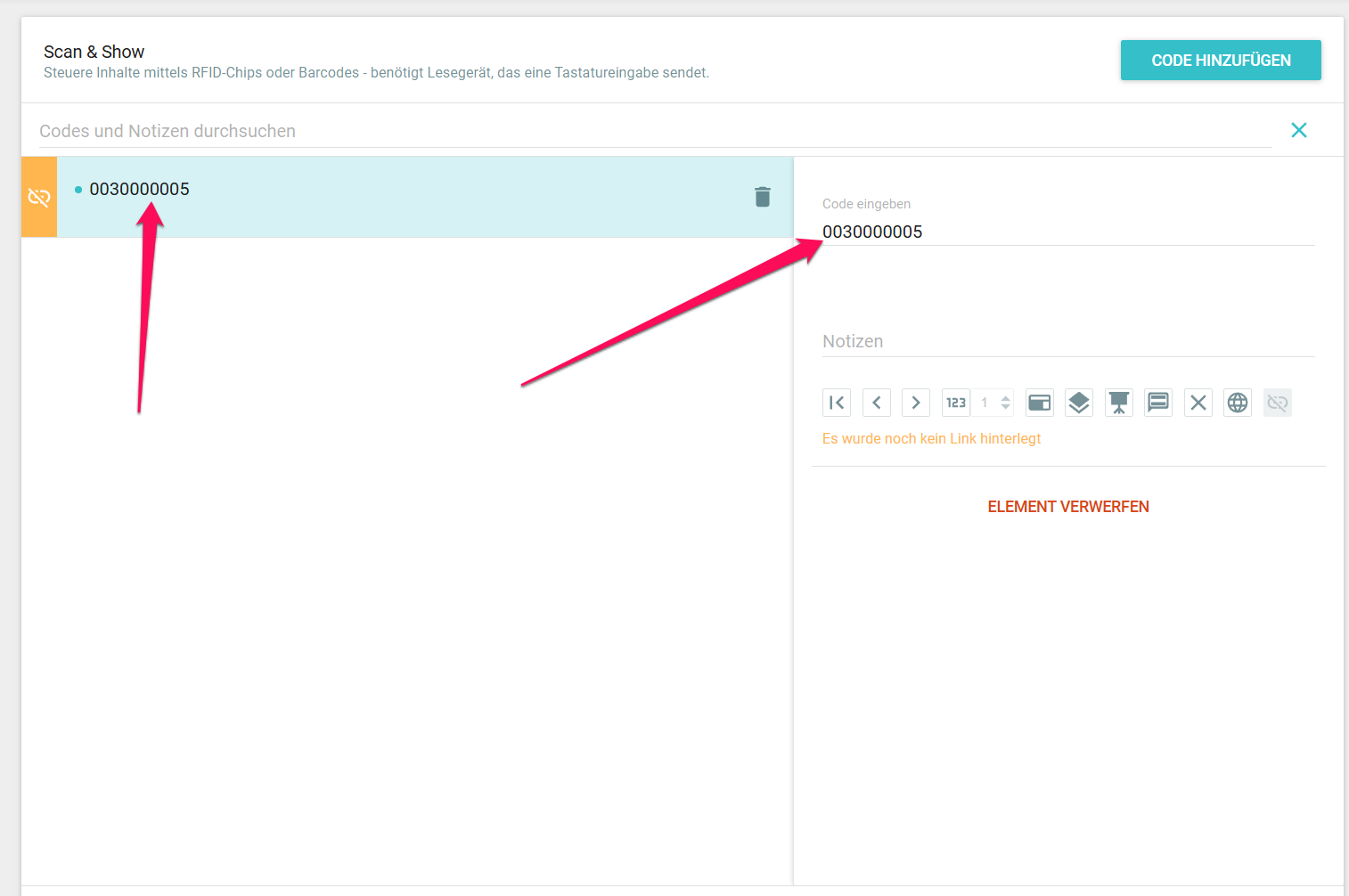Choose the 123 slide number icon
This screenshot has height=896, width=1349.
(x=956, y=403)
